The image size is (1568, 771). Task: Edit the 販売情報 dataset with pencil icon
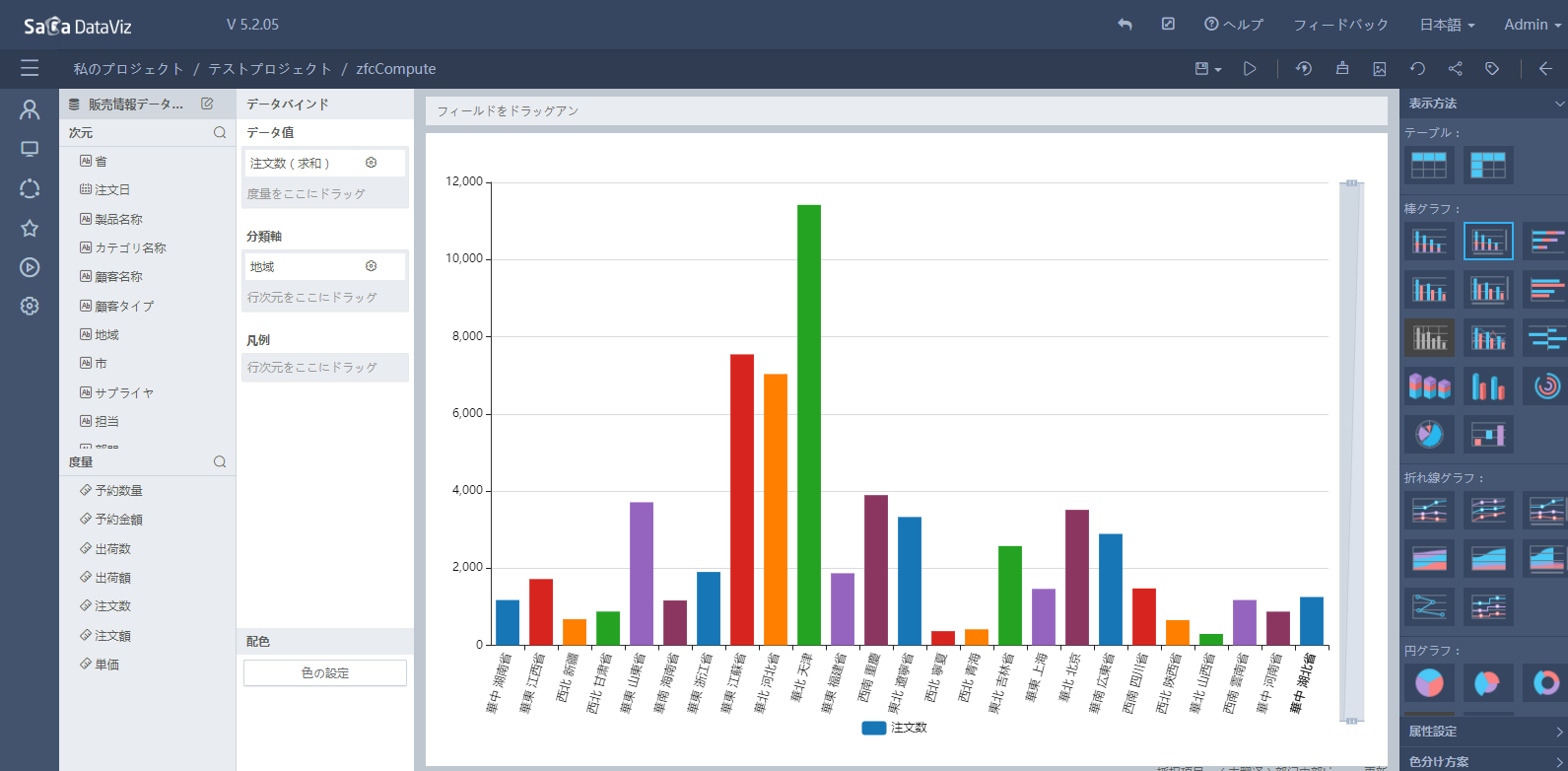click(x=207, y=104)
